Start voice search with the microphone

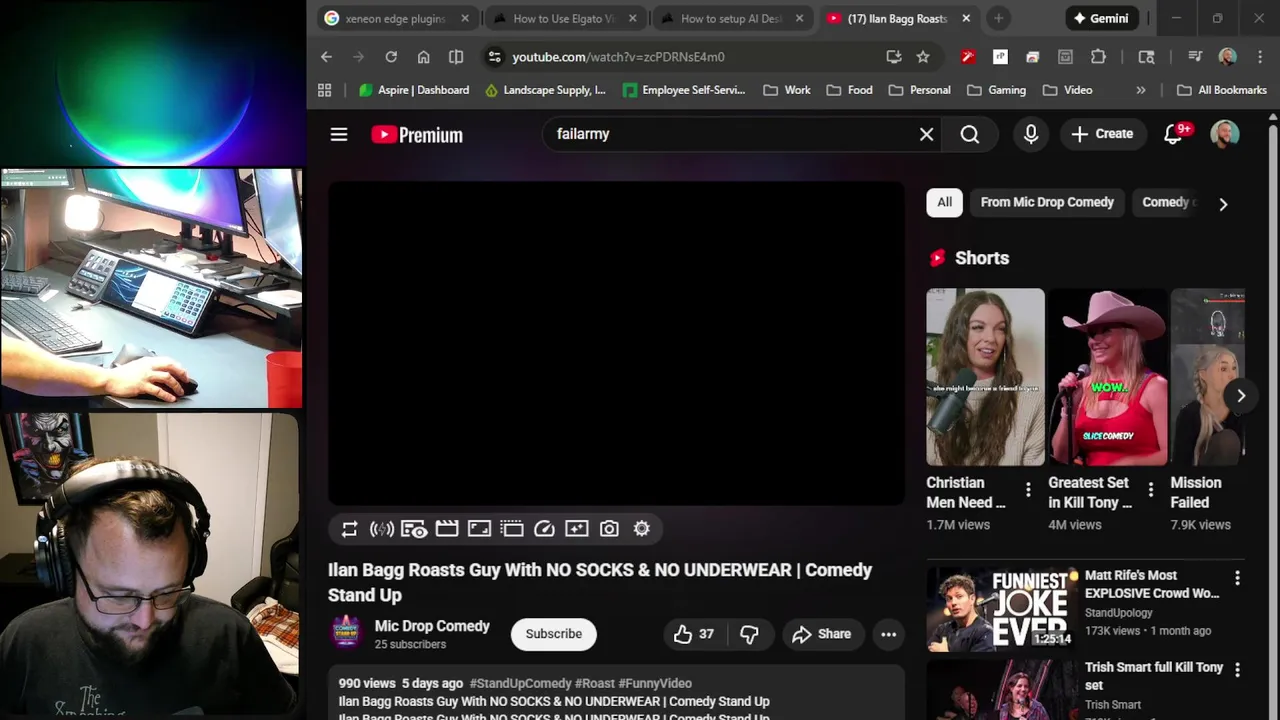click(1031, 134)
